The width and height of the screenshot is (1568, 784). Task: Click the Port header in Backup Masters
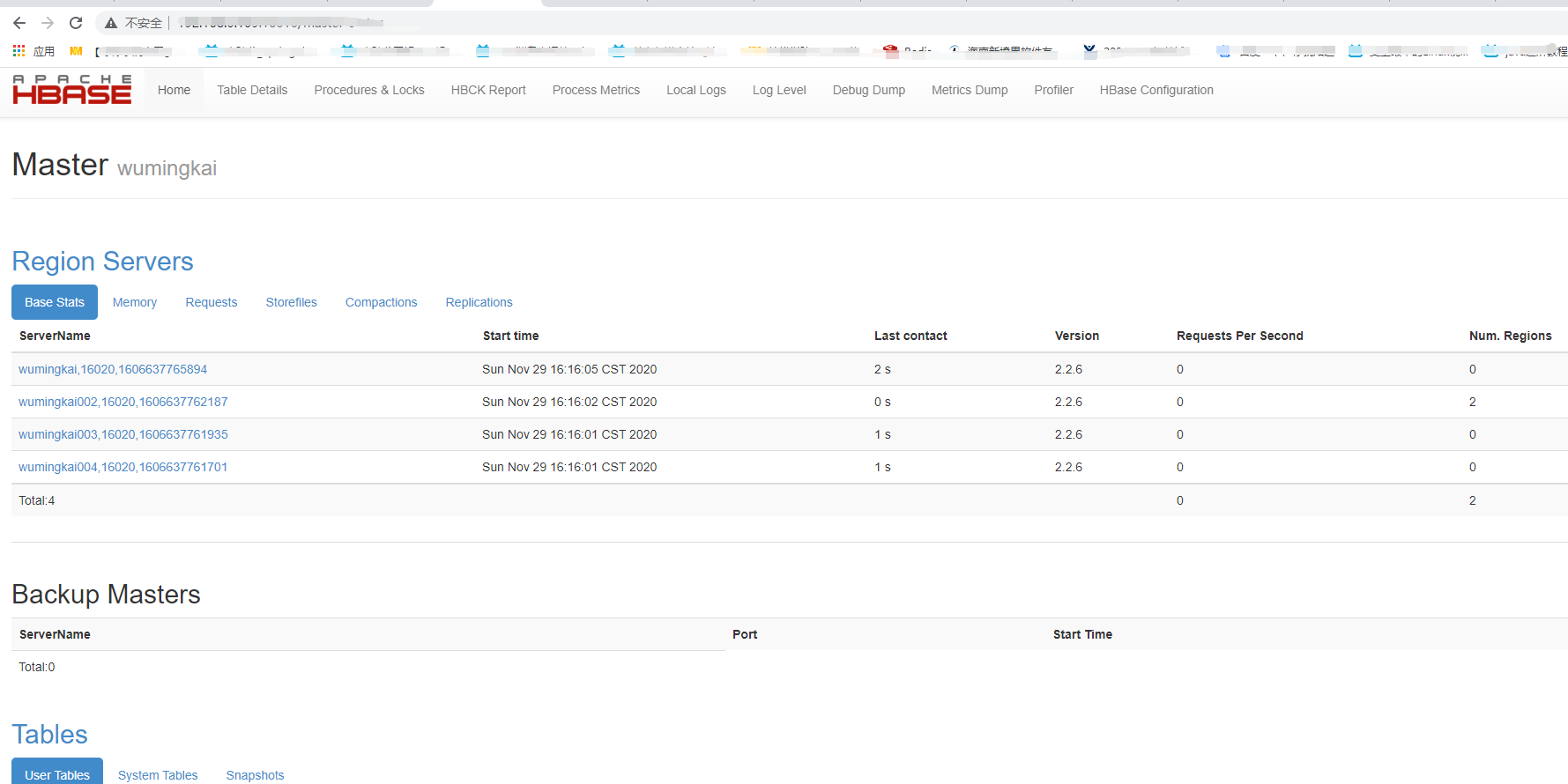[x=745, y=634]
